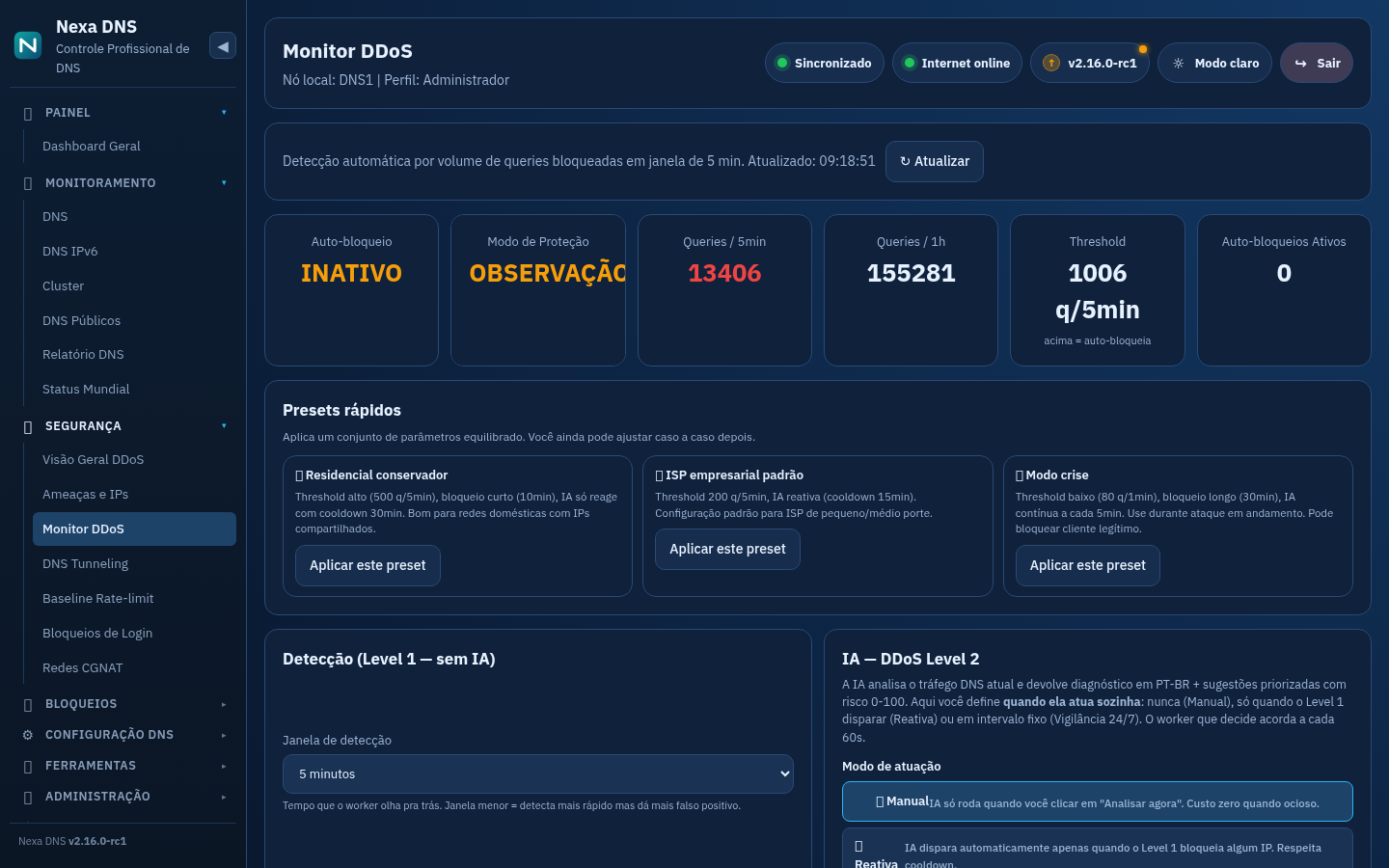Click the Queries / 1h value 155281
This screenshot has height=868, width=1389.
(x=912, y=273)
